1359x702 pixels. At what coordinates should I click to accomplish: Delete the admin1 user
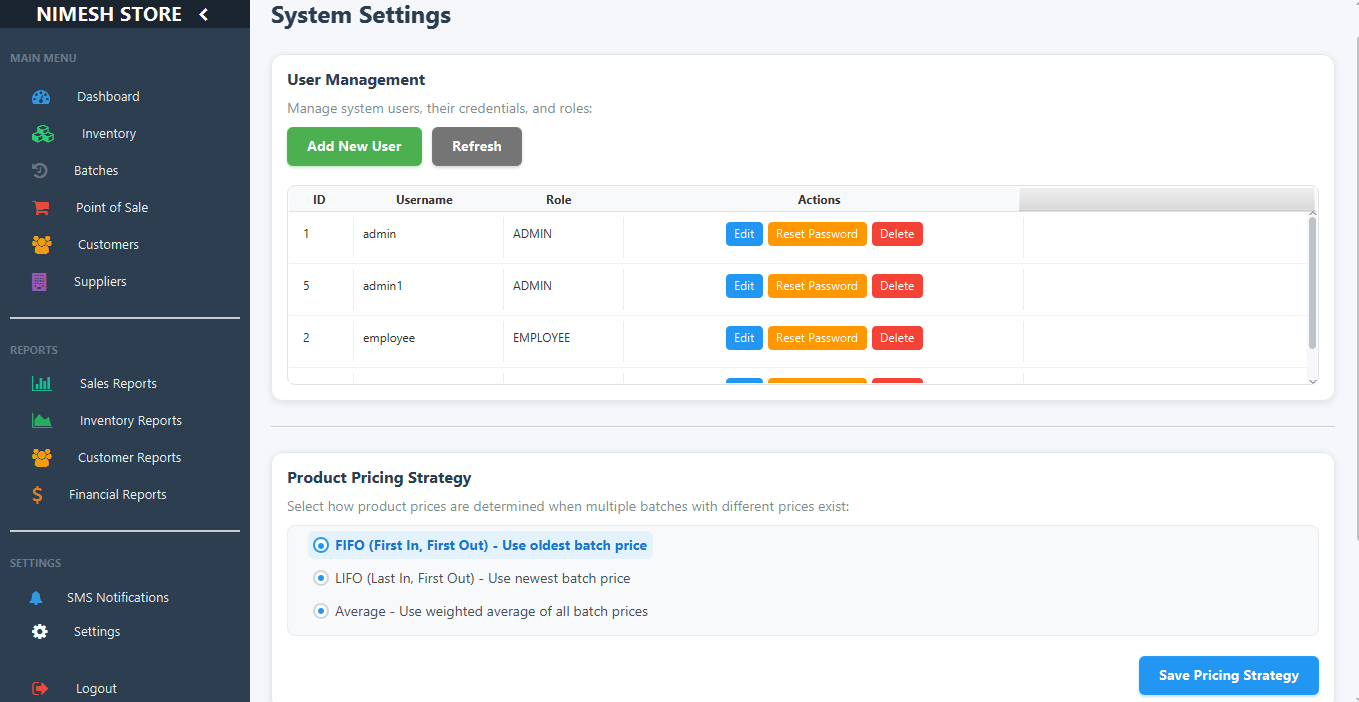coord(897,286)
